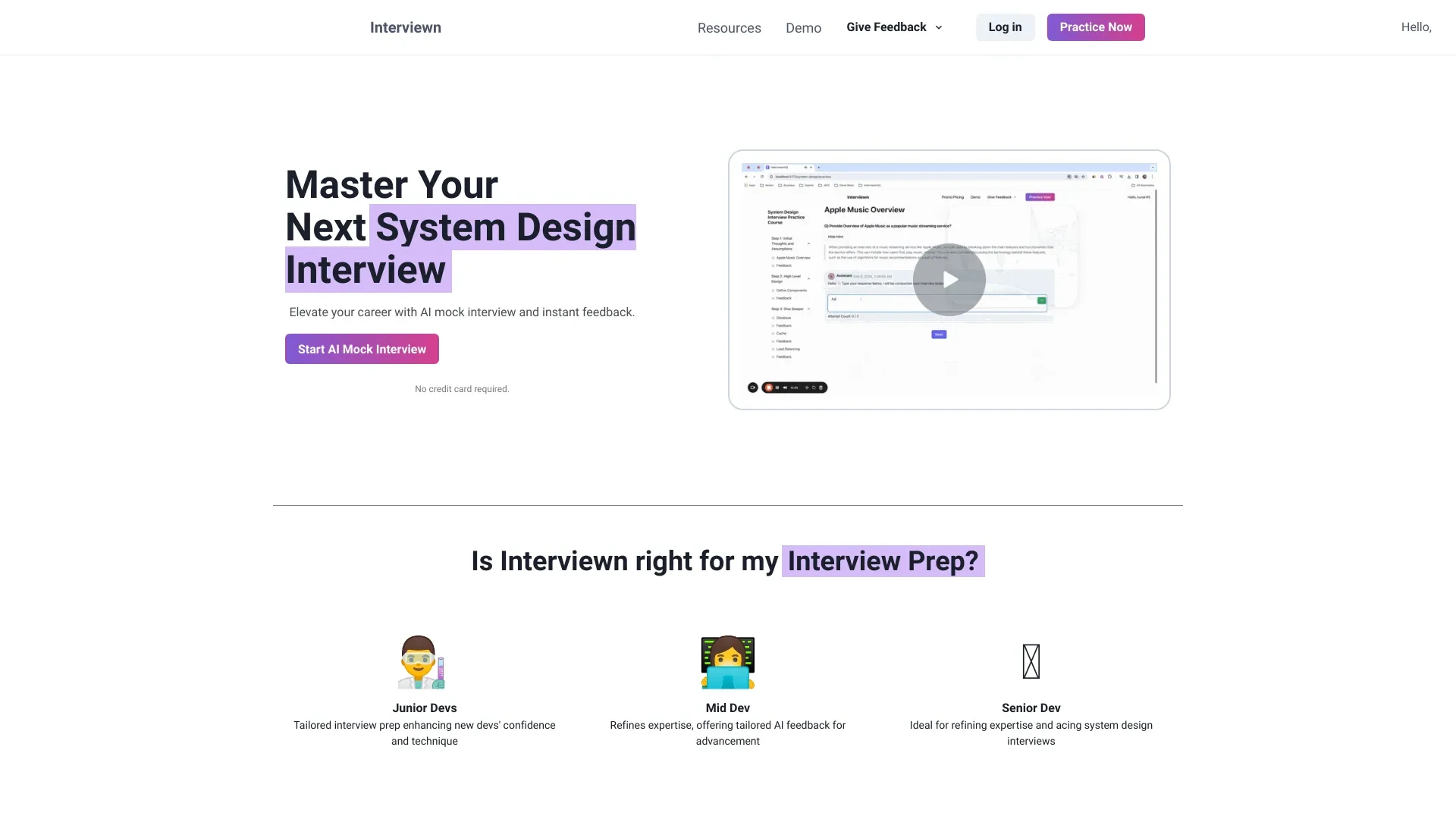This screenshot has width=1456, height=819.
Task: Click the Hello, greeting text in the header
Action: pos(1416,27)
